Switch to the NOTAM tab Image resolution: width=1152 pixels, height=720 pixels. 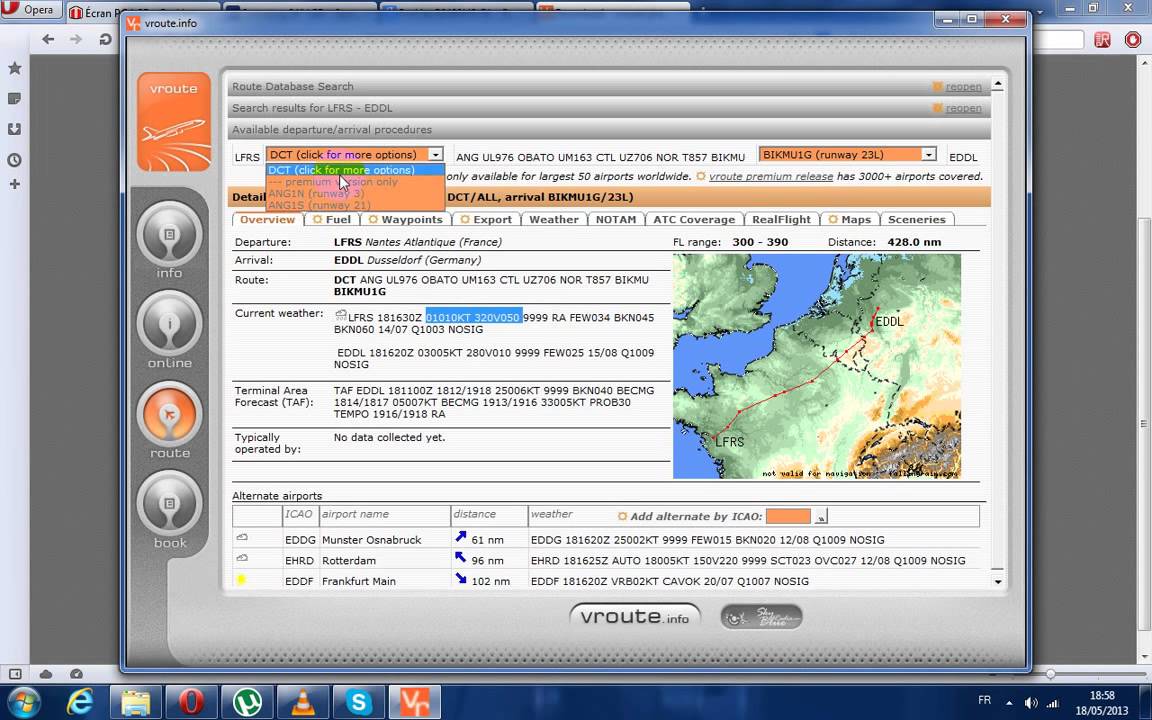click(616, 219)
